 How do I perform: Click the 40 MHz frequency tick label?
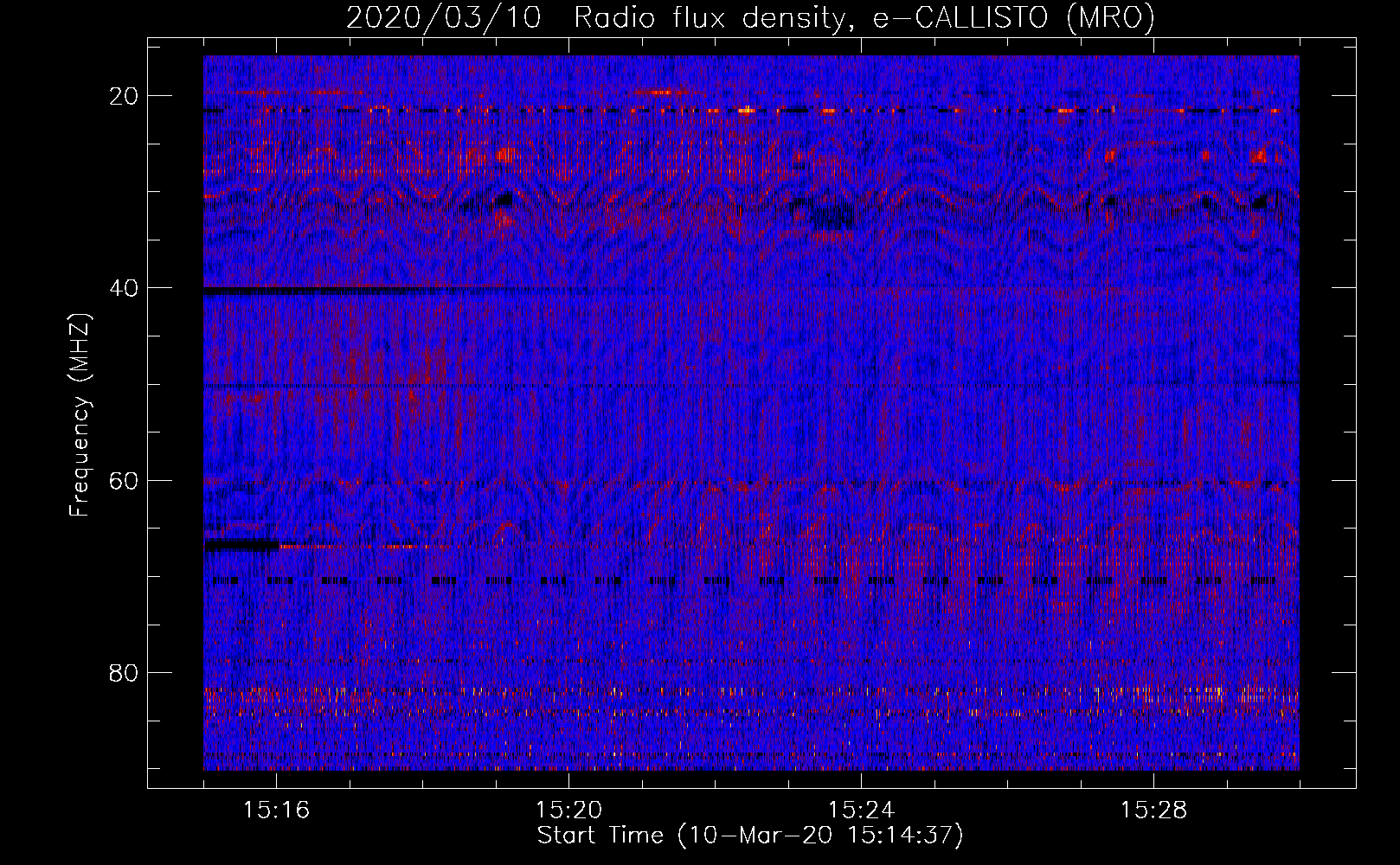[125, 288]
